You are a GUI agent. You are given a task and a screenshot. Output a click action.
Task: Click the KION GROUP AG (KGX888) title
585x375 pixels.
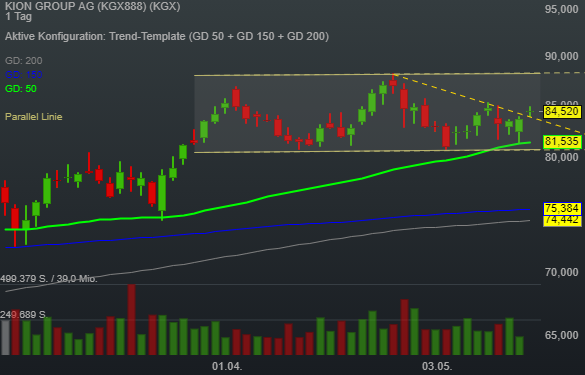coord(93,6)
